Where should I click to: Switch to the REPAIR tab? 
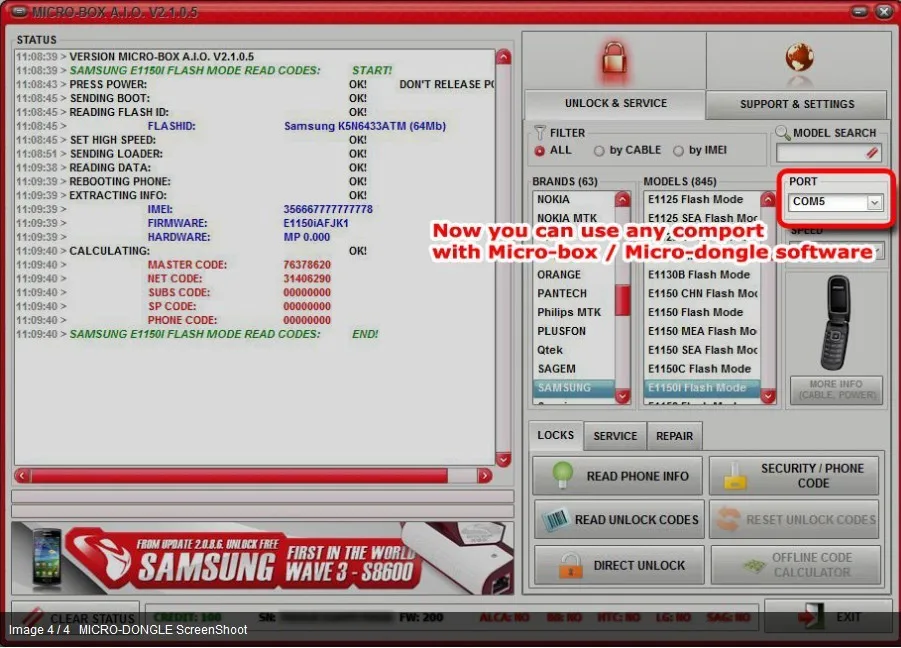674,436
